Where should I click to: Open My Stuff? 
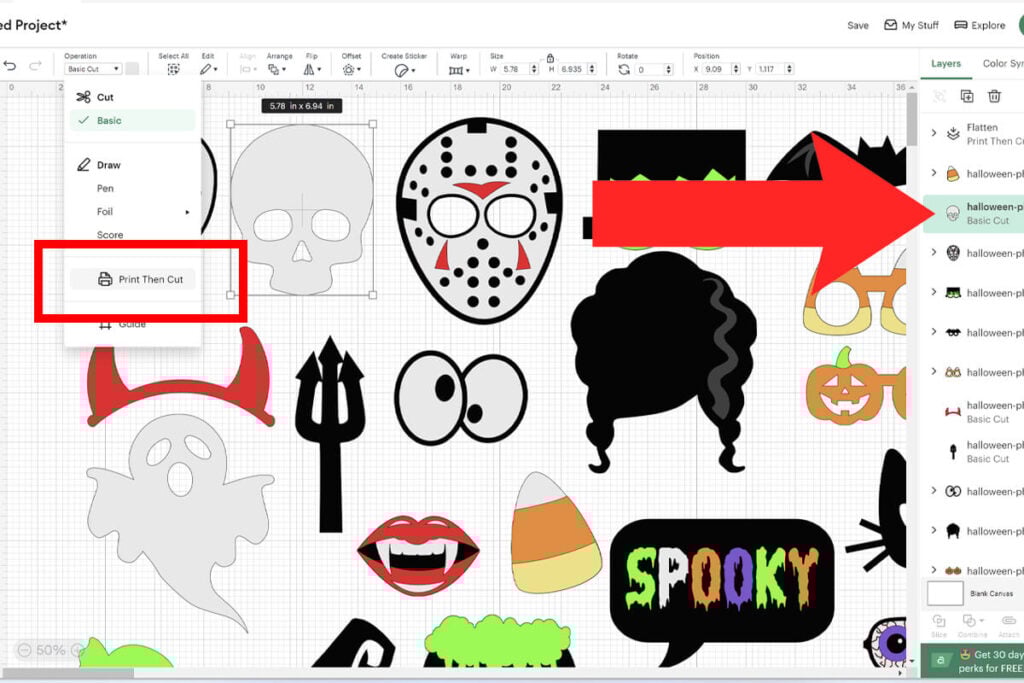pos(911,25)
